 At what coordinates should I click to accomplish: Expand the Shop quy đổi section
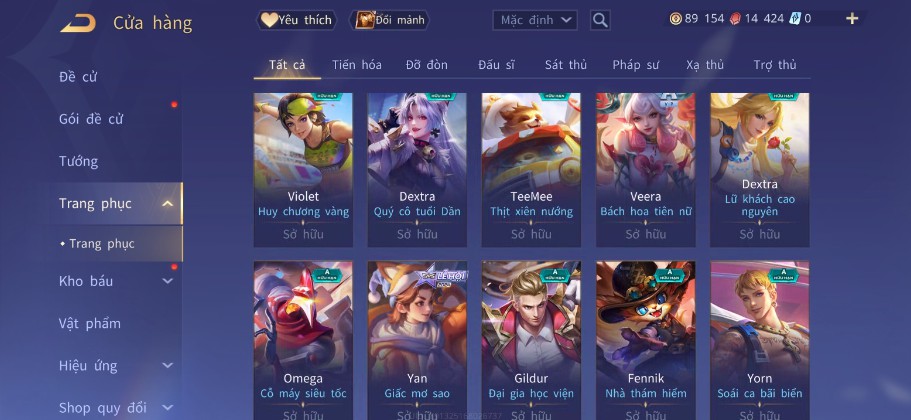tap(167, 407)
